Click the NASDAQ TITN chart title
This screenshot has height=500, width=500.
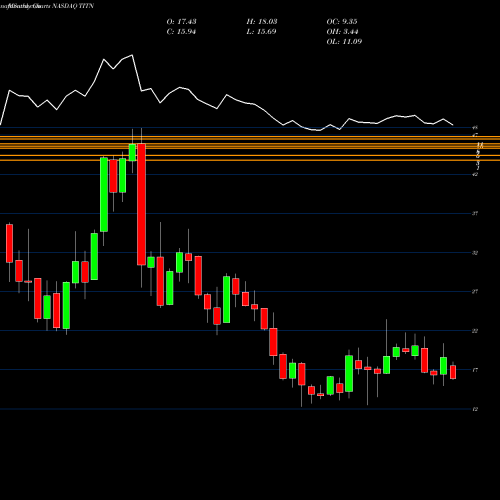pyautogui.click(x=73, y=6)
